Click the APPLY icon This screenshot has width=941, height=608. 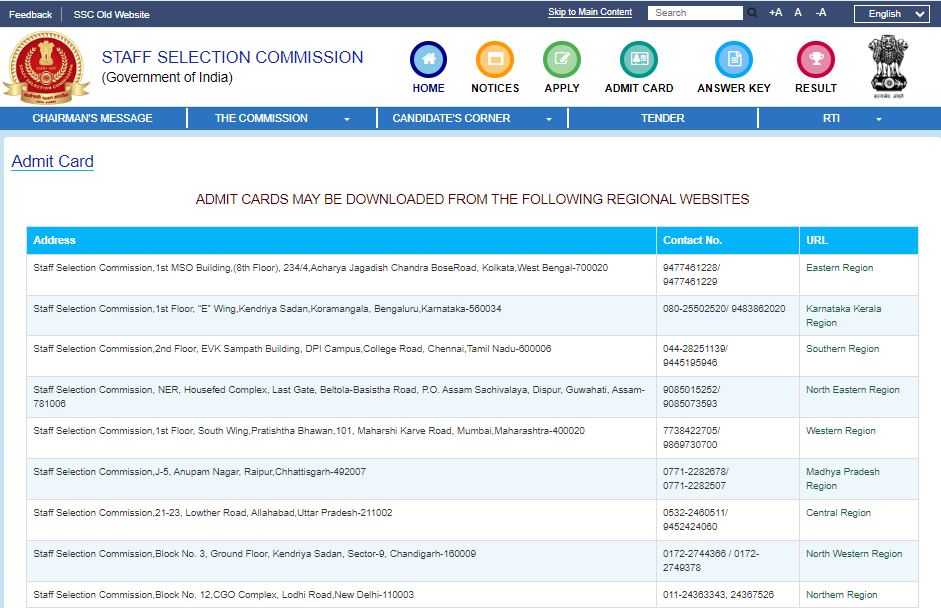[561, 60]
